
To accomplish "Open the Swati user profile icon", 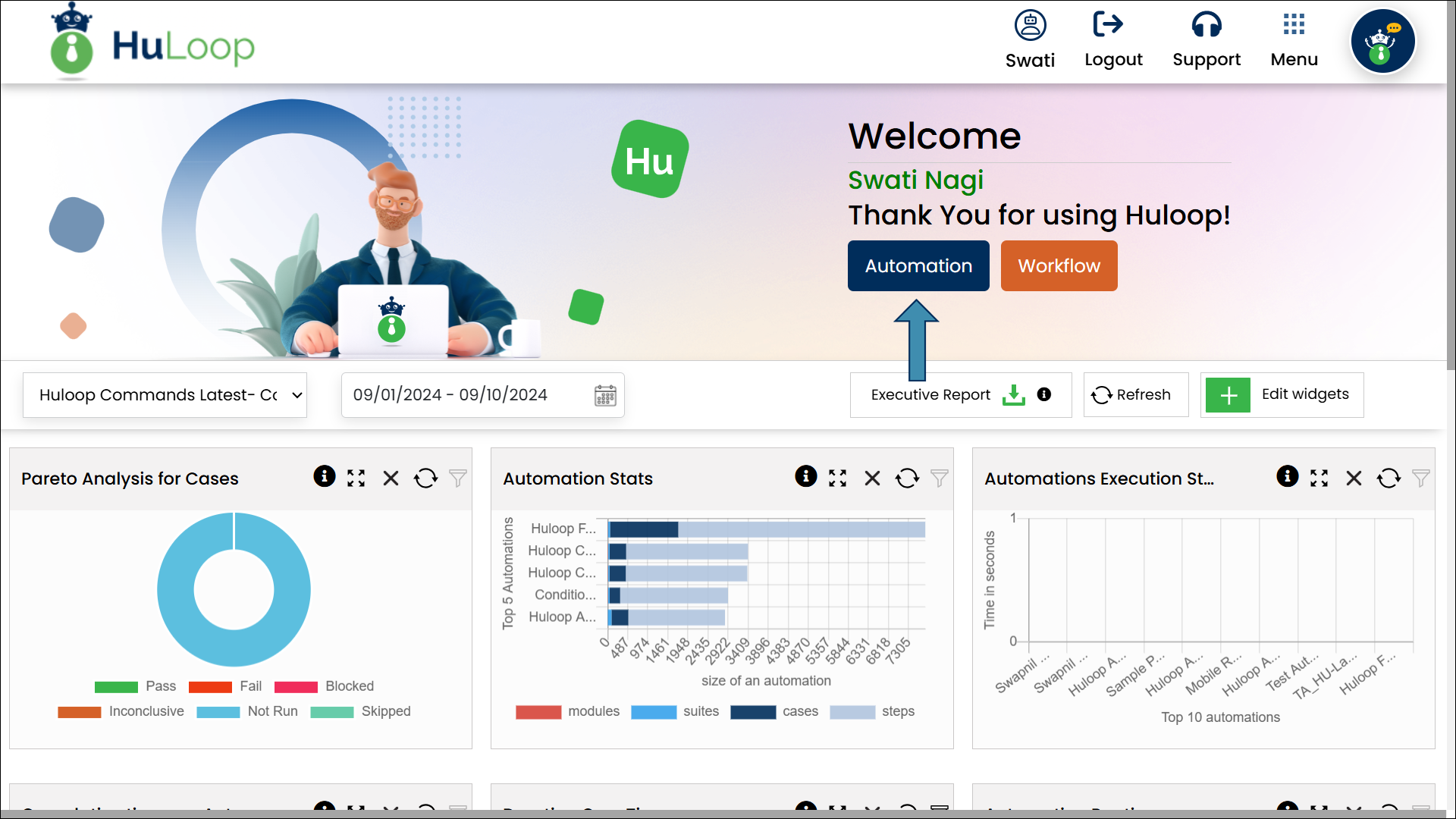I will tap(1030, 26).
